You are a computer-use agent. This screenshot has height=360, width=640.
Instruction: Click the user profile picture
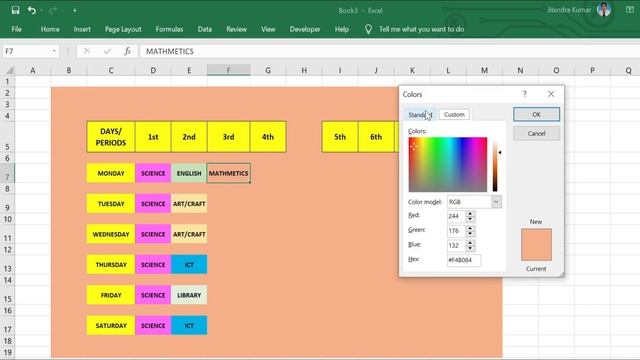click(x=604, y=9)
